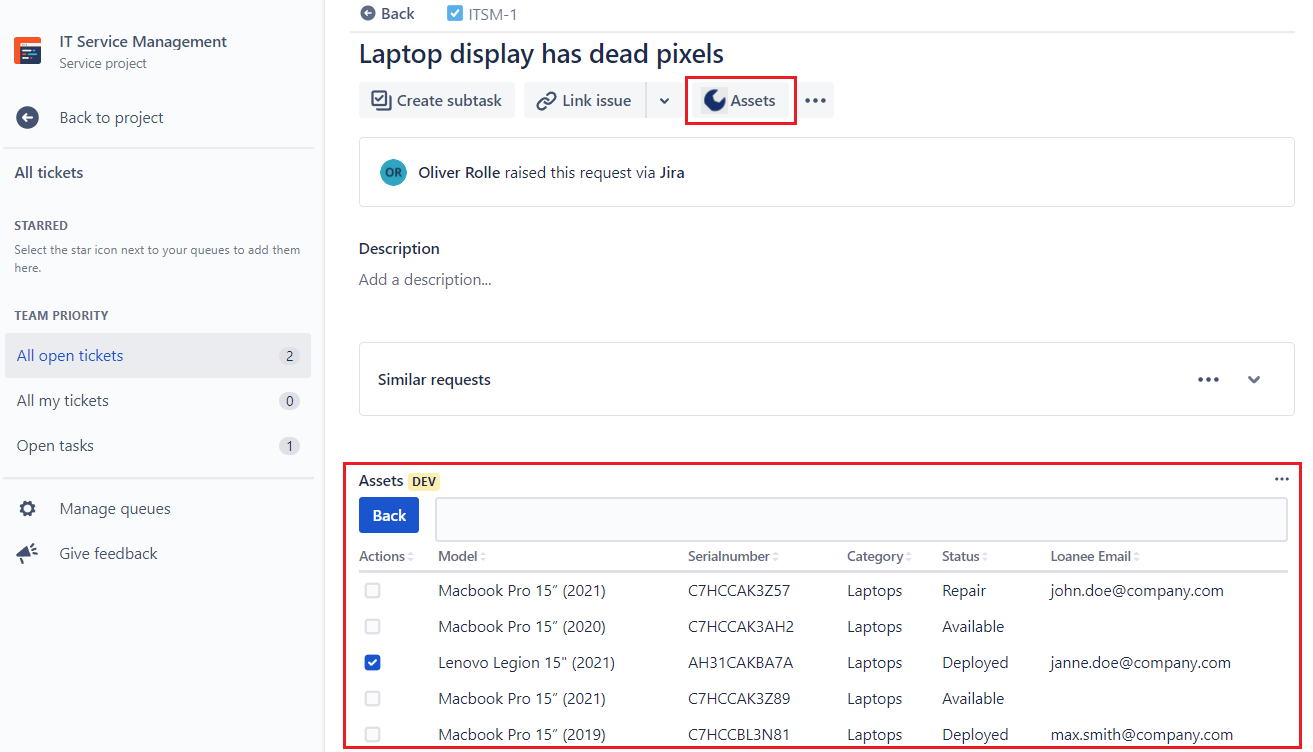Viewport: 1313px width, 752px height.
Task: Click the All tickets heading
Action: 49,173
